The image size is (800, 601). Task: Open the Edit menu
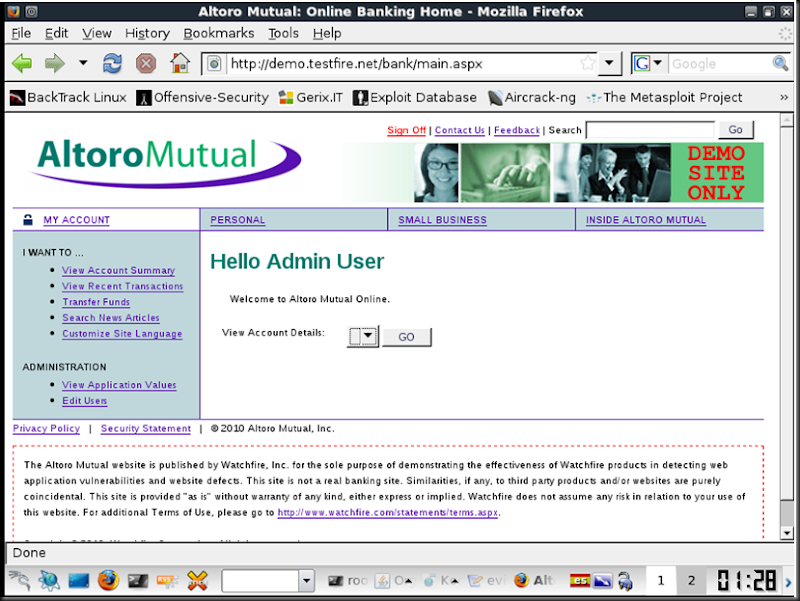(x=56, y=33)
